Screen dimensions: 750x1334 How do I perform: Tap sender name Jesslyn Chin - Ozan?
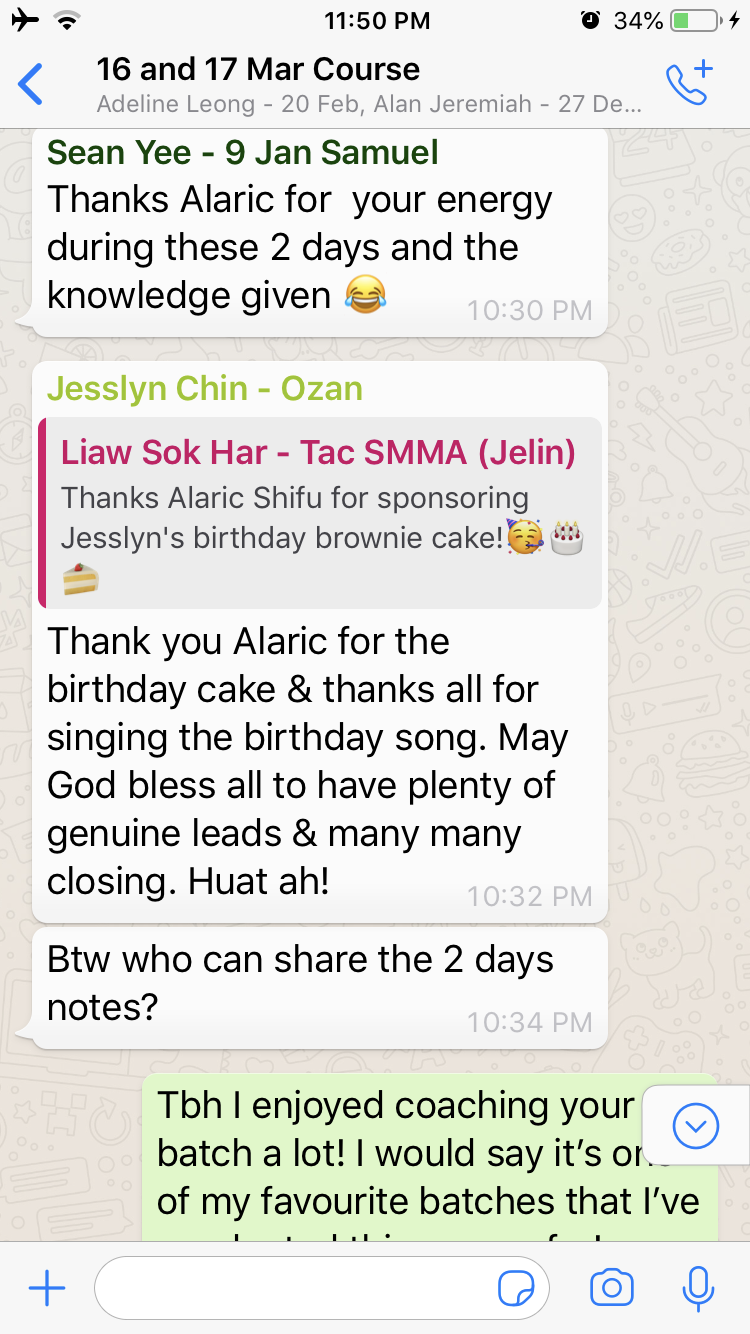click(205, 388)
